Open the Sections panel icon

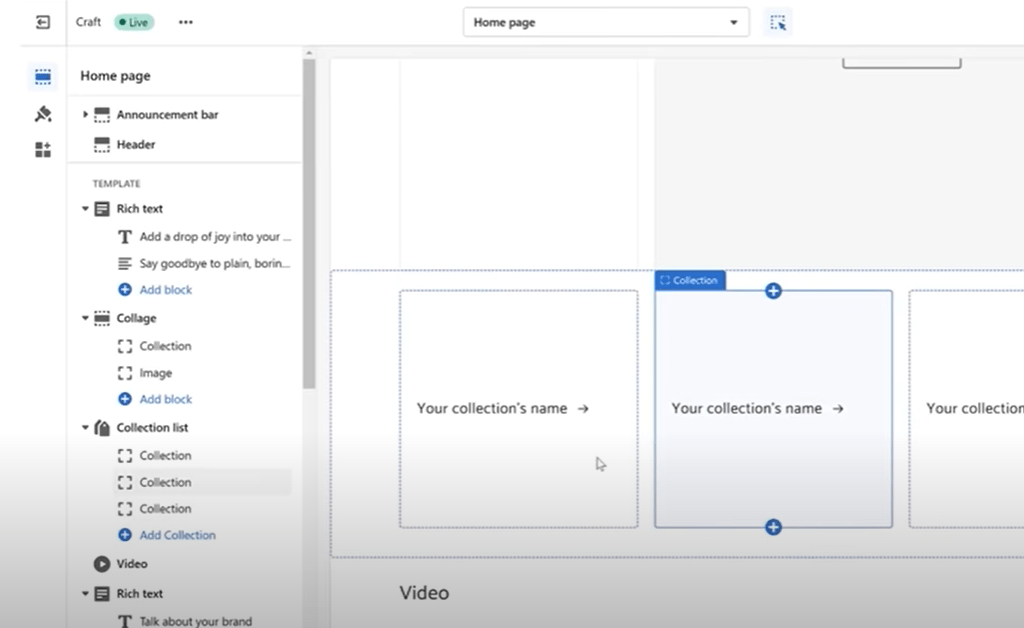(x=43, y=77)
